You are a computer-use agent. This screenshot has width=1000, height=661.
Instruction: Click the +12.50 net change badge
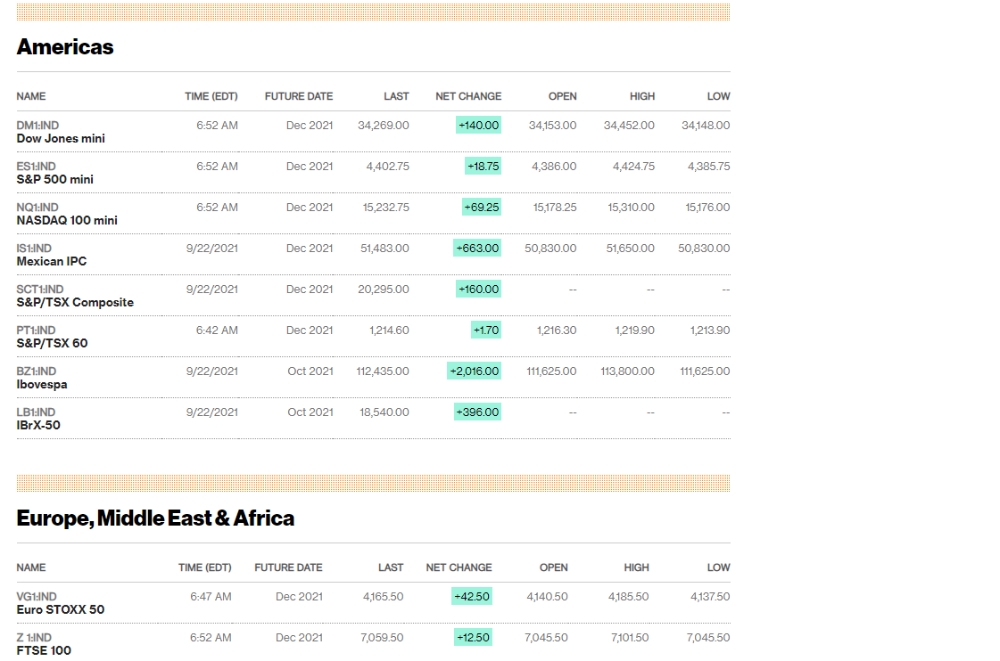pyautogui.click(x=473, y=637)
